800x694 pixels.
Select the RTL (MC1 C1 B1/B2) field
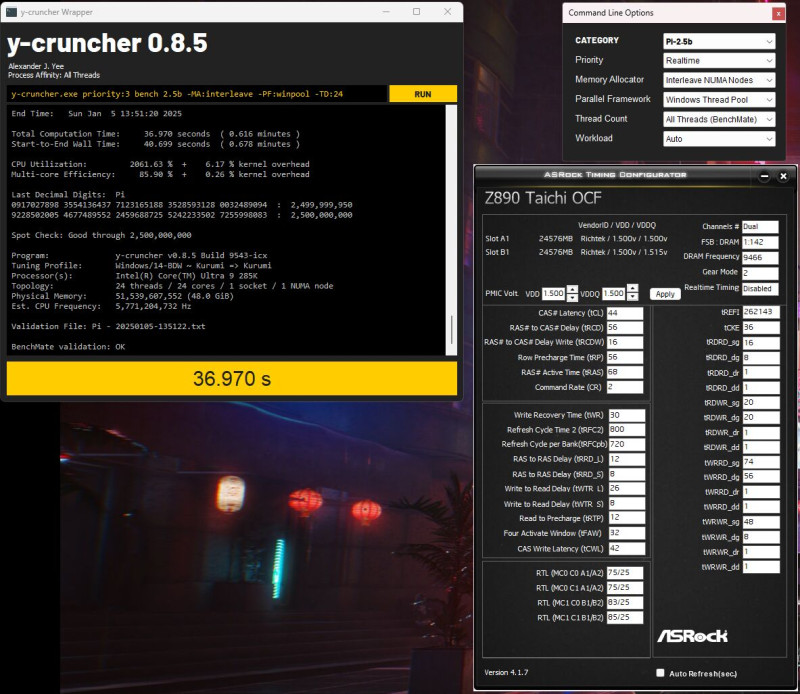coord(625,617)
